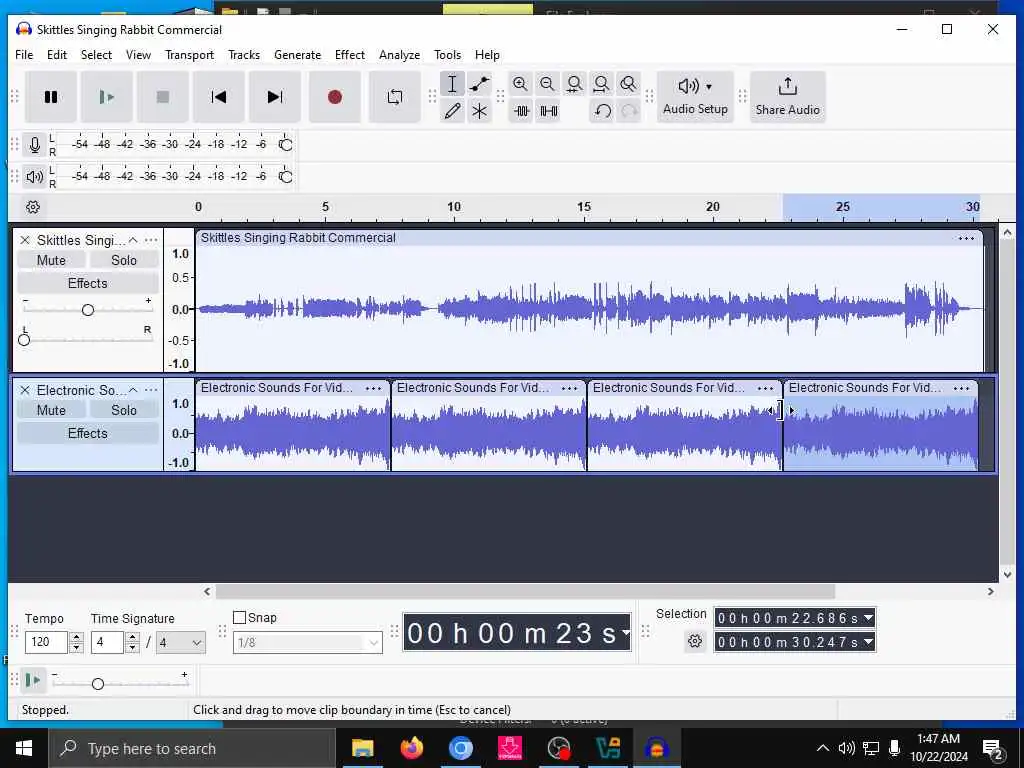This screenshot has width=1024, height=768.
Task: Toggle the Loop playback button
Action: point(394,97)
